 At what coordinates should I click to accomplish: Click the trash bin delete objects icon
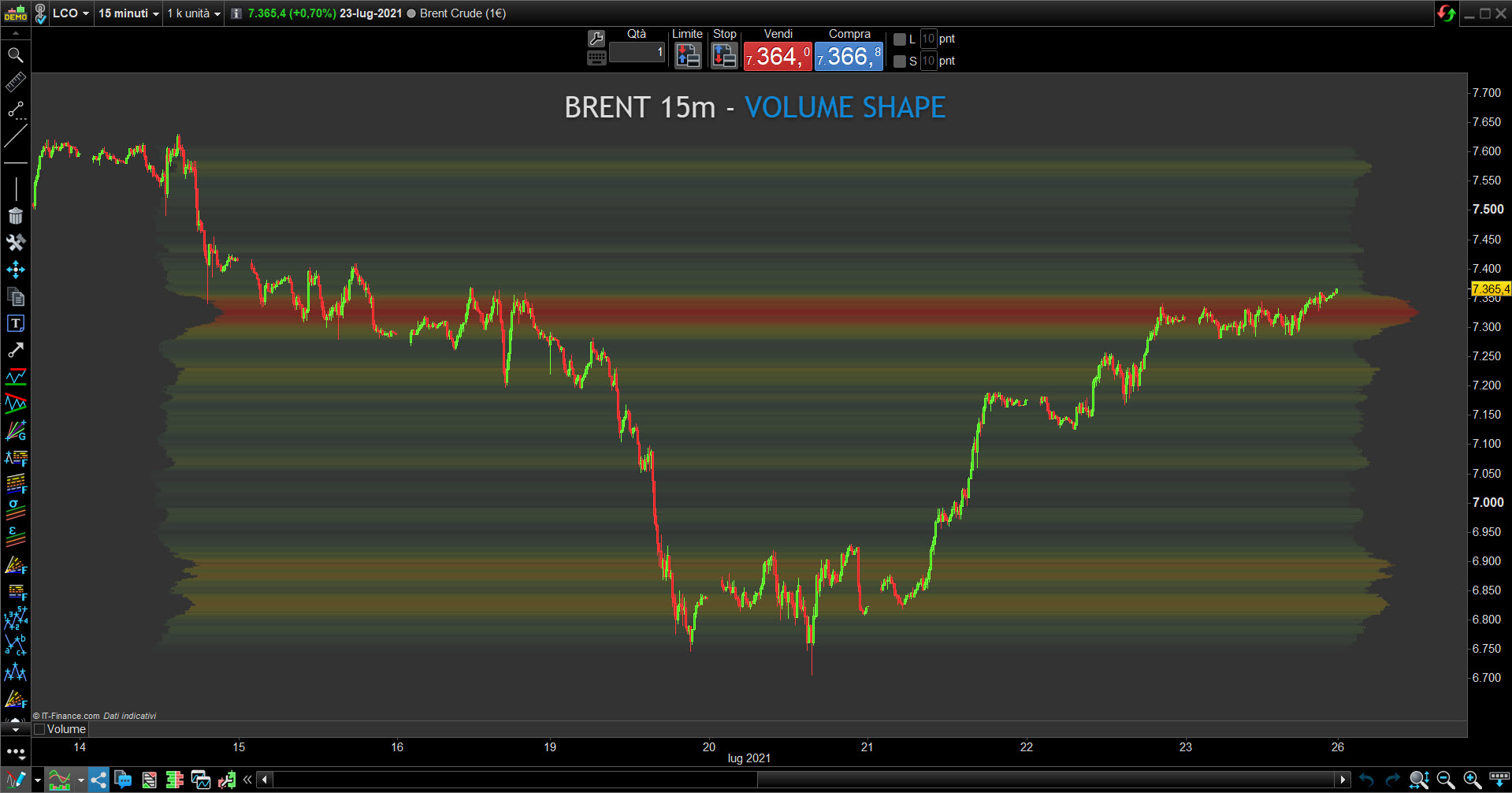(x=15, y=216)
